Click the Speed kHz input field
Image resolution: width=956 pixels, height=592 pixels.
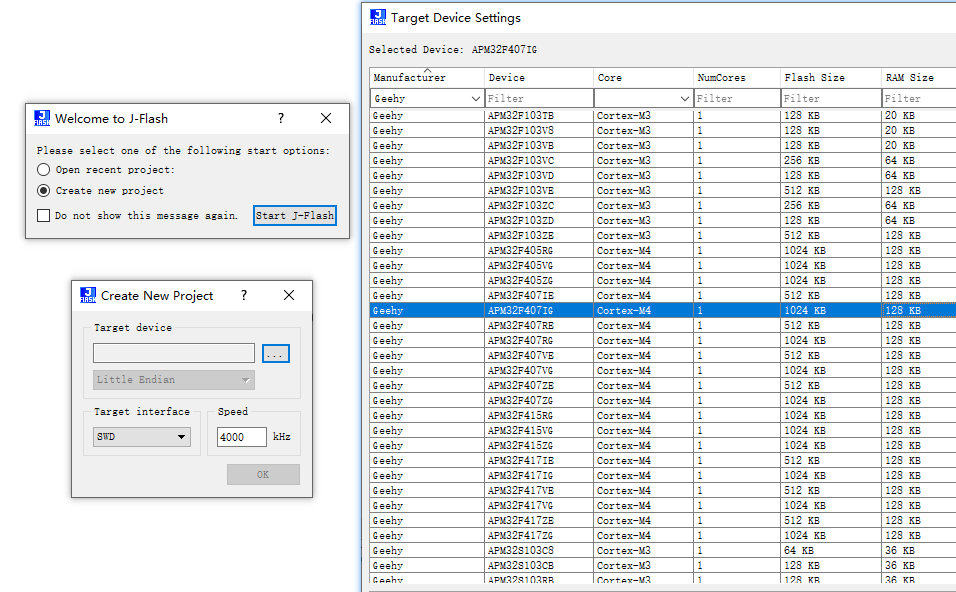[x=242, y=437]
